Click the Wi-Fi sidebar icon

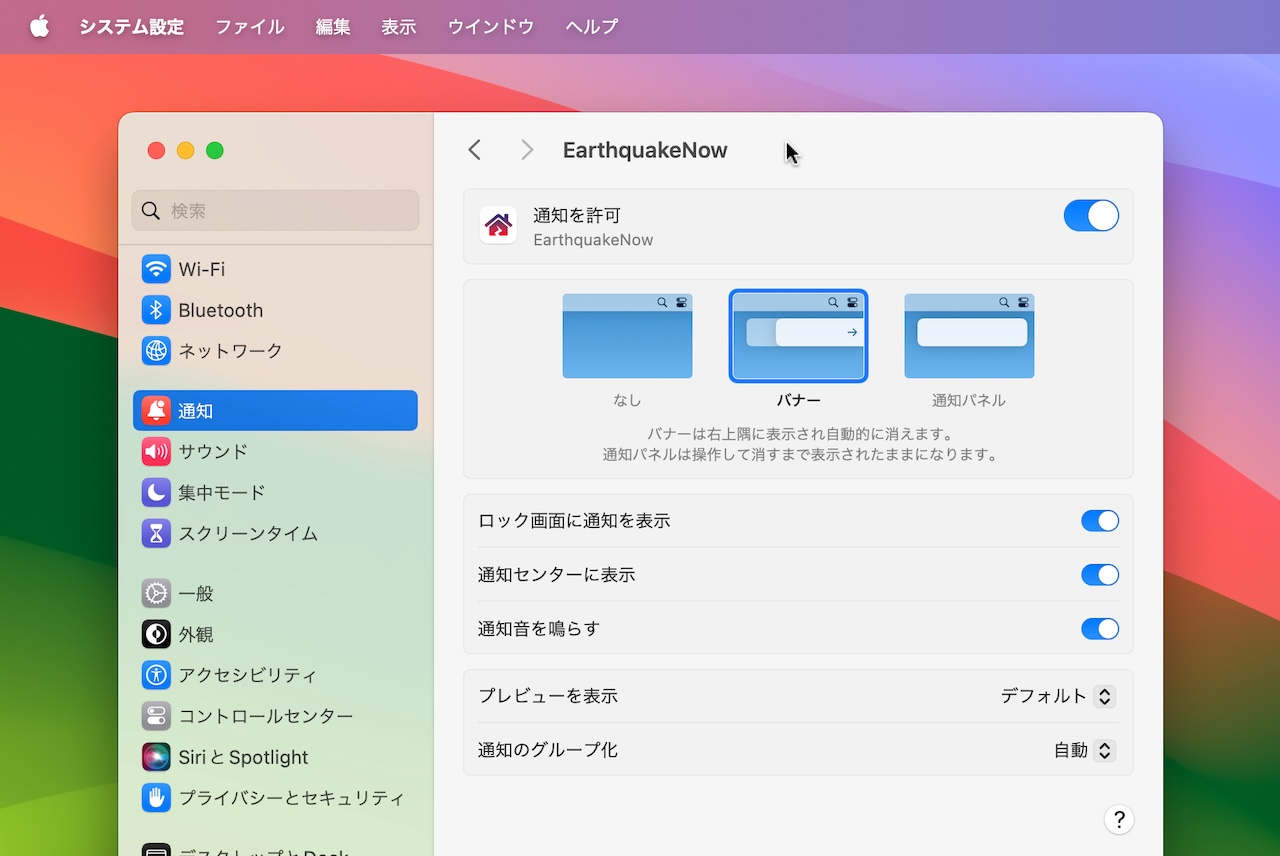pyautogui.click(x=156, y=269)
